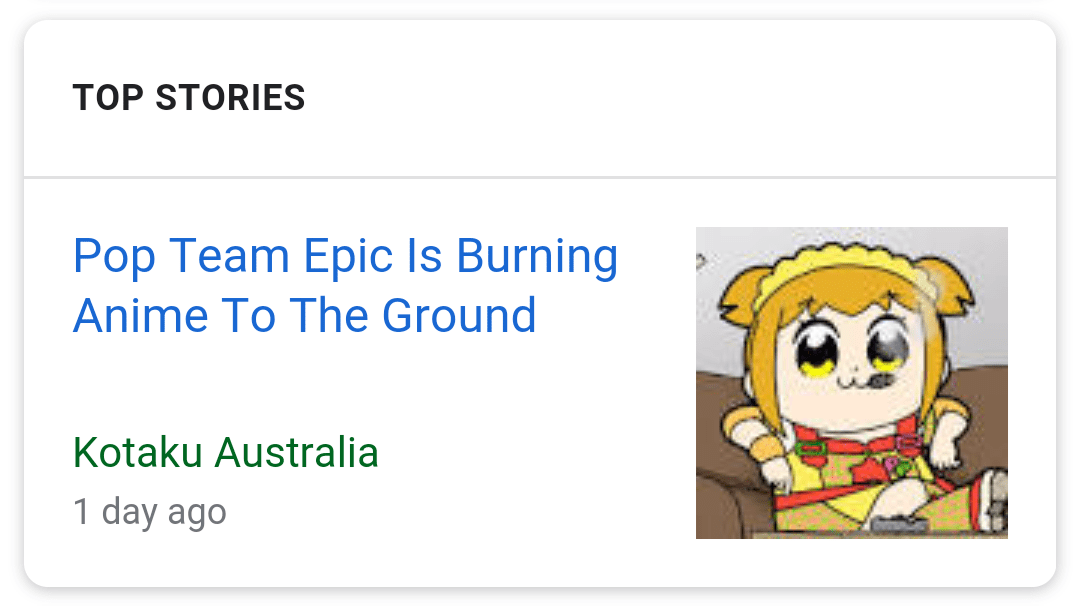Click the Popuko anime thumbnail image
Image resolution: width=1080 pixels, height=606 pixels.
pyautogui.click(x=851, y=383)
